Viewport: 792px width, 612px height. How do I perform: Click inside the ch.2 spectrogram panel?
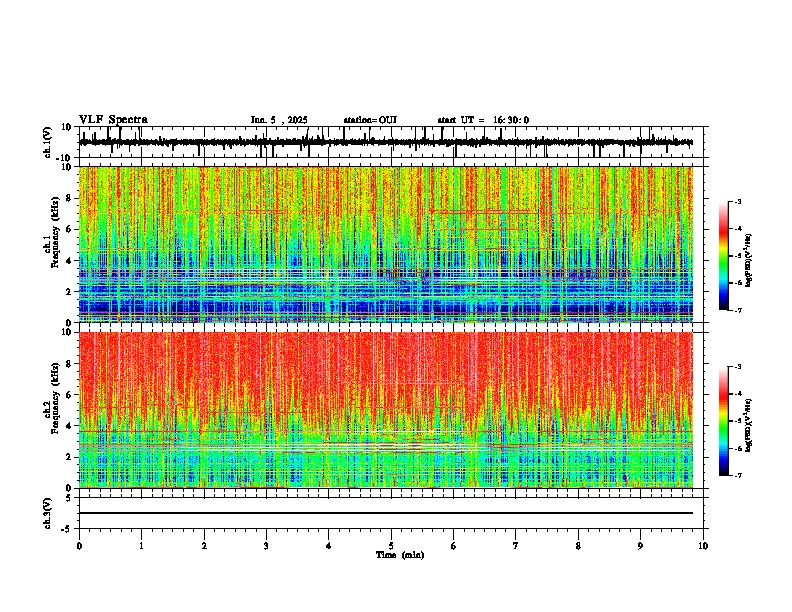(386, 410)
